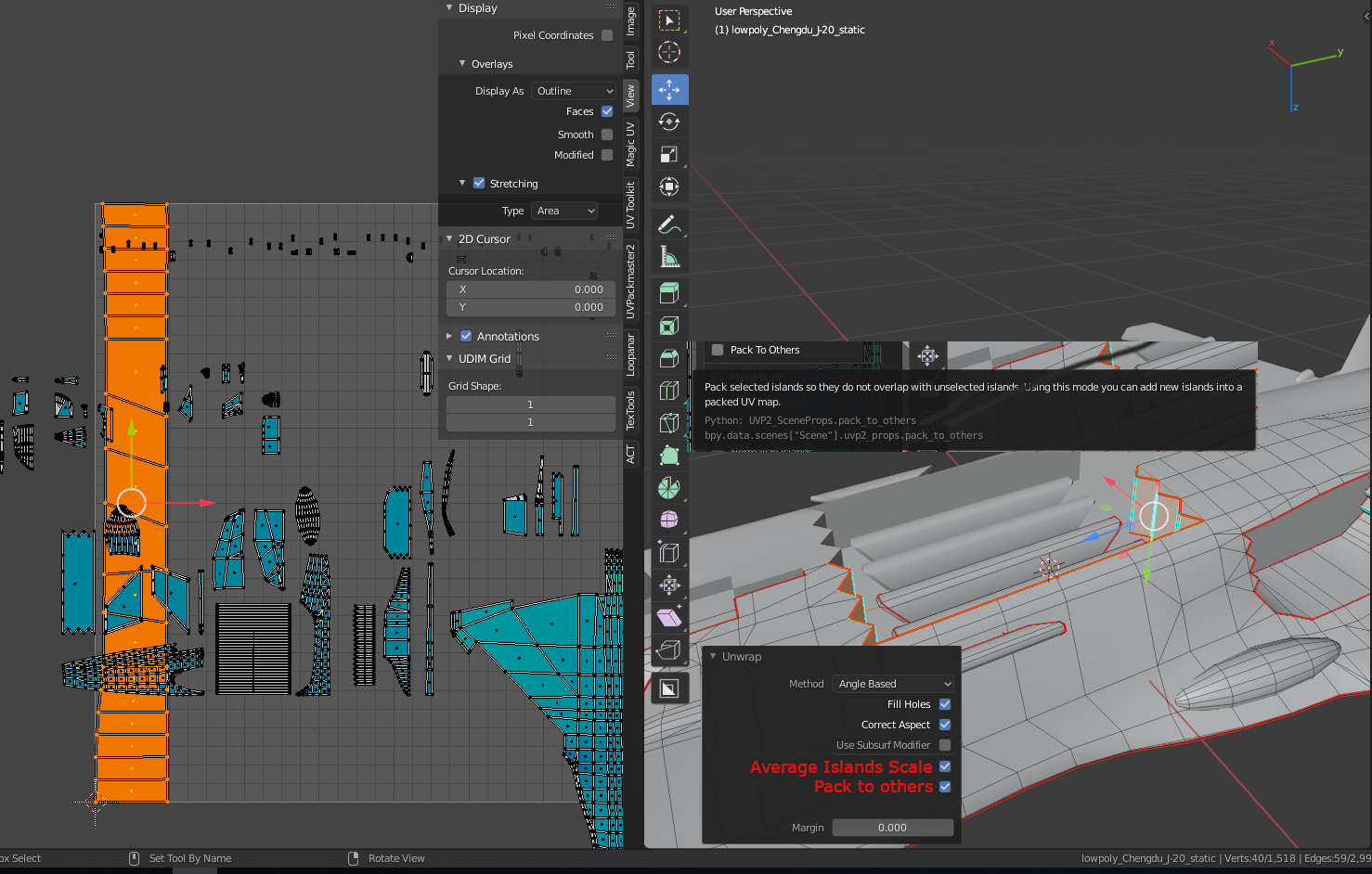This screenshot has height=874, width=1372.
Task: Choose the Poly Build tool
Action: click(x=669, y=456)
